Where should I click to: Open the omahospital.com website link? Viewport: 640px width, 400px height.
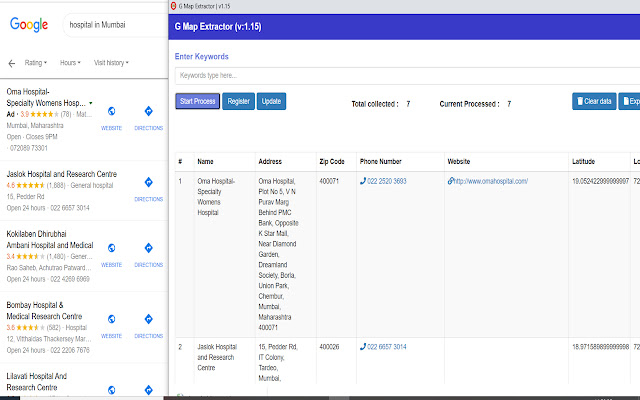[x=491, y=181]
